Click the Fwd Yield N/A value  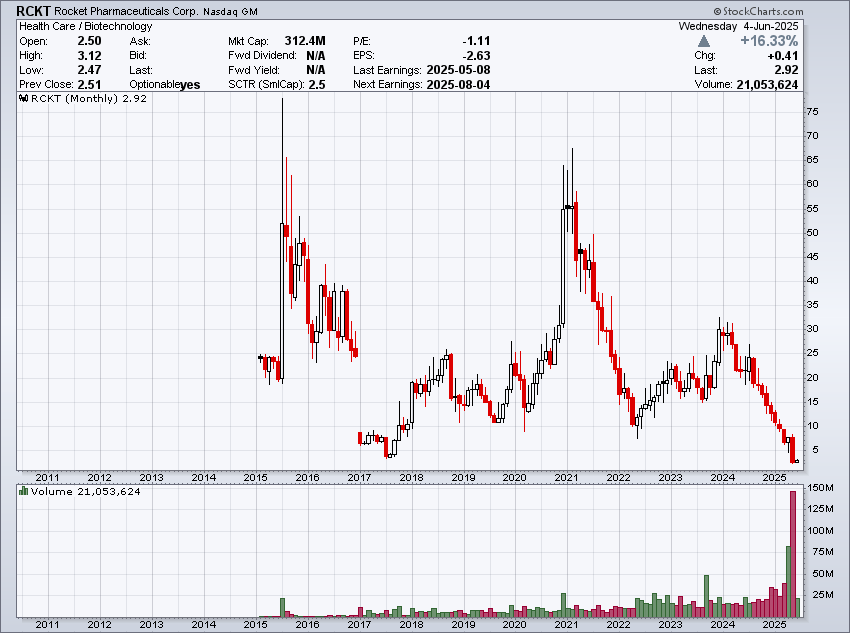click(315, 70)
